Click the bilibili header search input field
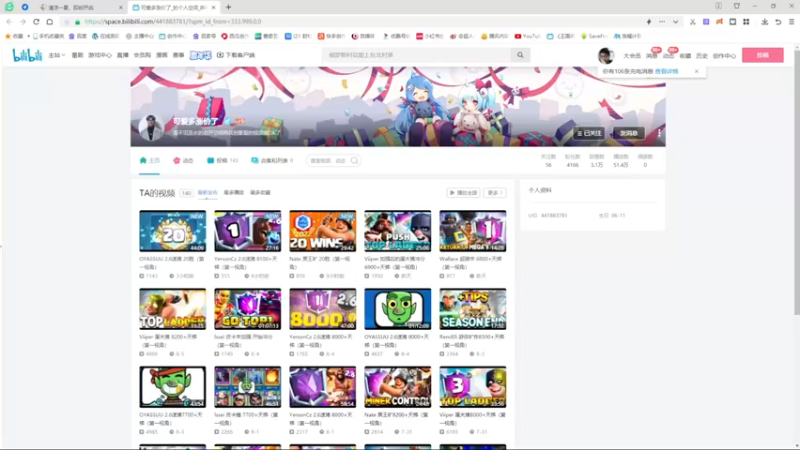This screenshot has height=450, width=800. (x=417, y=55)
